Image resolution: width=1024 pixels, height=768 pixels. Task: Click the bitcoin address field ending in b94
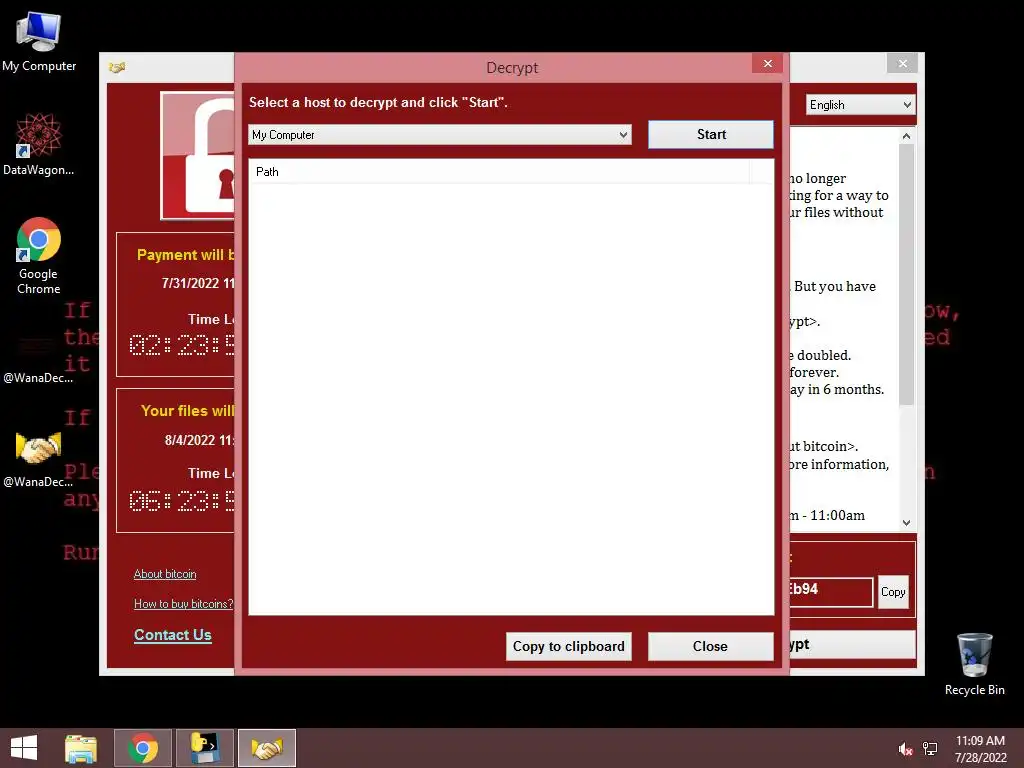tap(831, 592)
